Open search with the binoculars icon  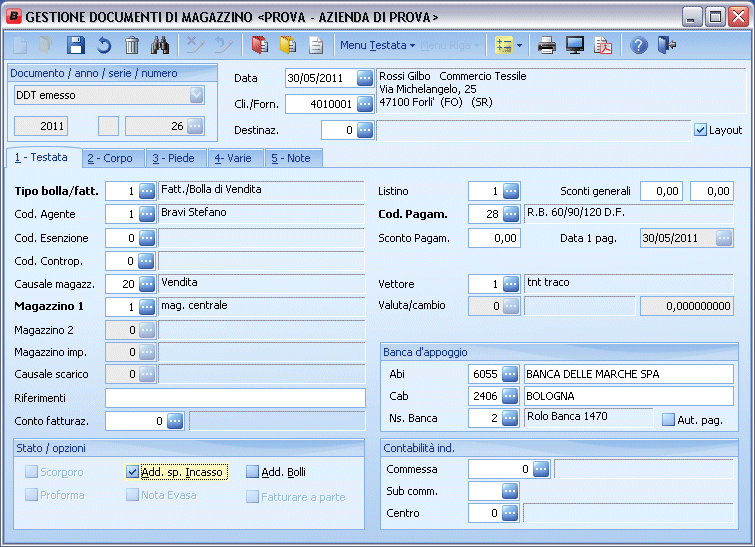click(x=160, y=45)
